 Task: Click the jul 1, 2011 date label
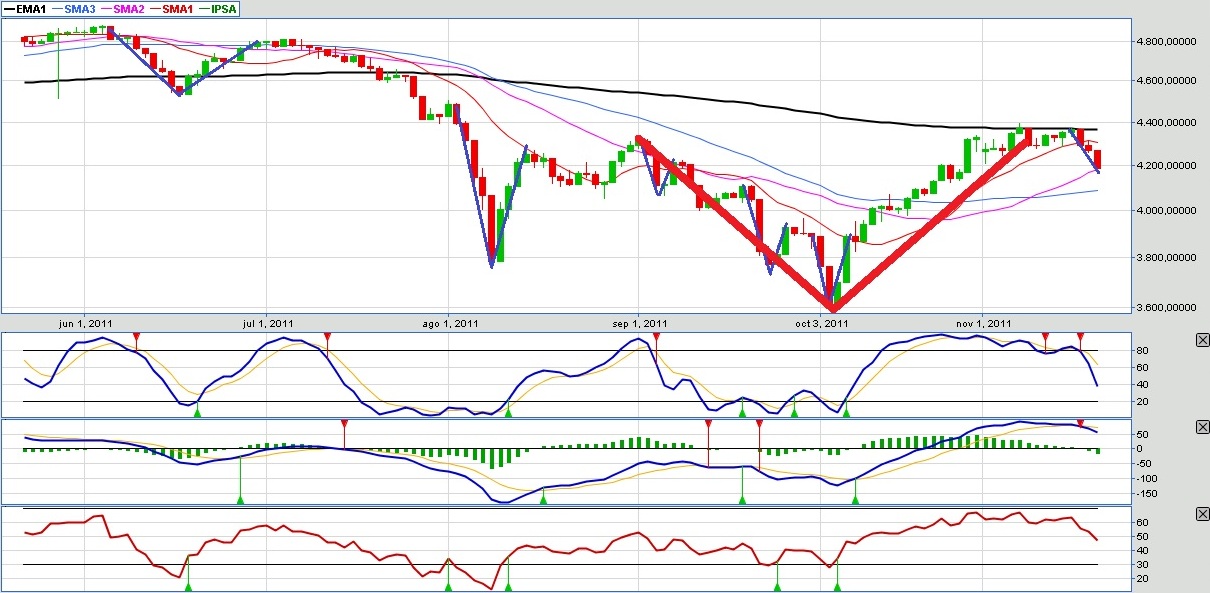pyautogui.click(x=268, y=323)
